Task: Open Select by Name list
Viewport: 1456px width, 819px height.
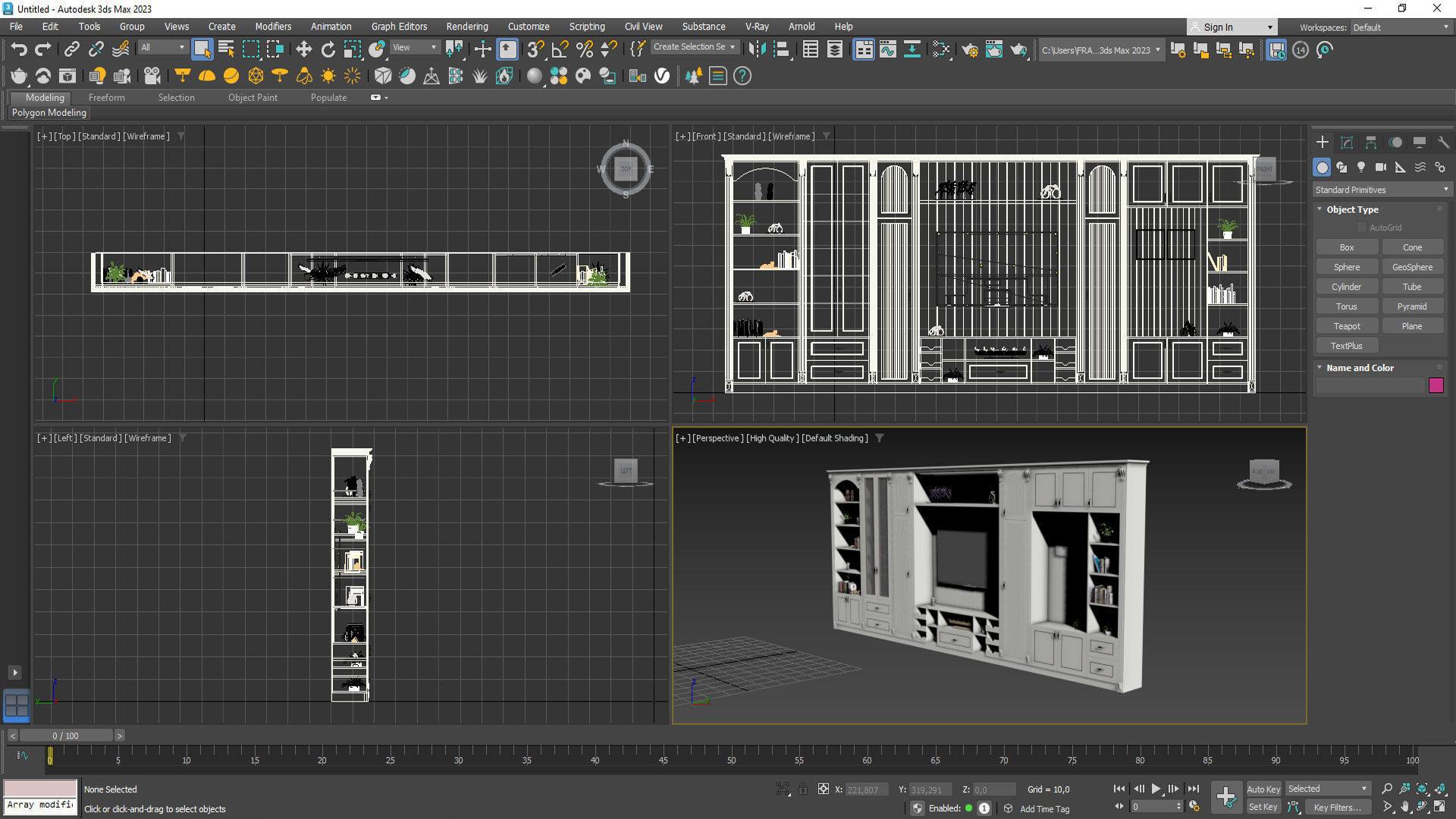Action: coord(226,50)
